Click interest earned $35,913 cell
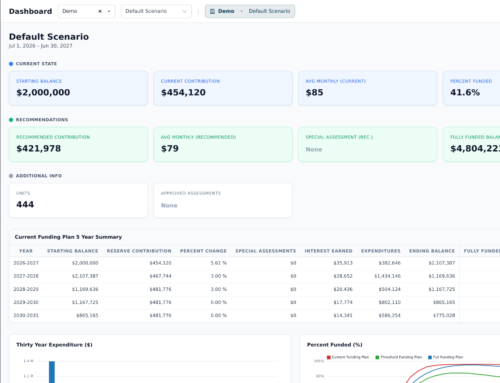 [x=343, y=263]
